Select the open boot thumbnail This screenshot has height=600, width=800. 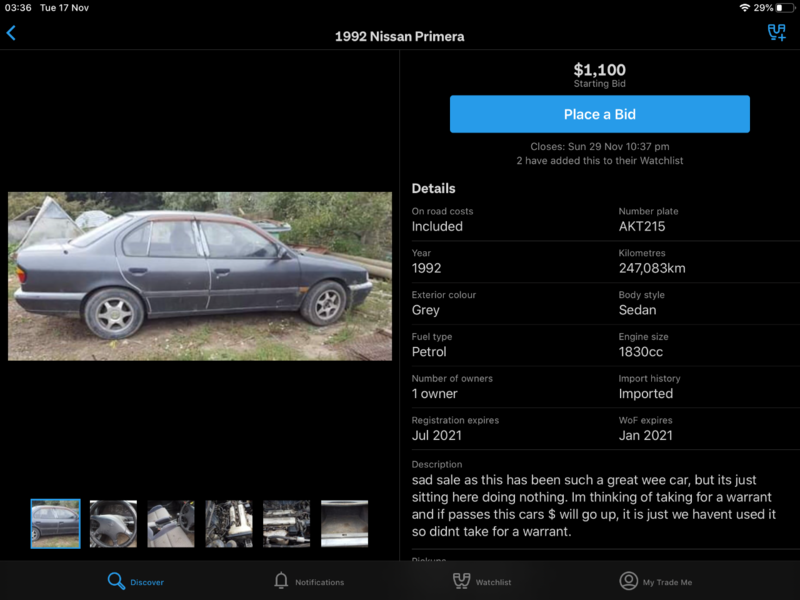(x=344, y=524)
